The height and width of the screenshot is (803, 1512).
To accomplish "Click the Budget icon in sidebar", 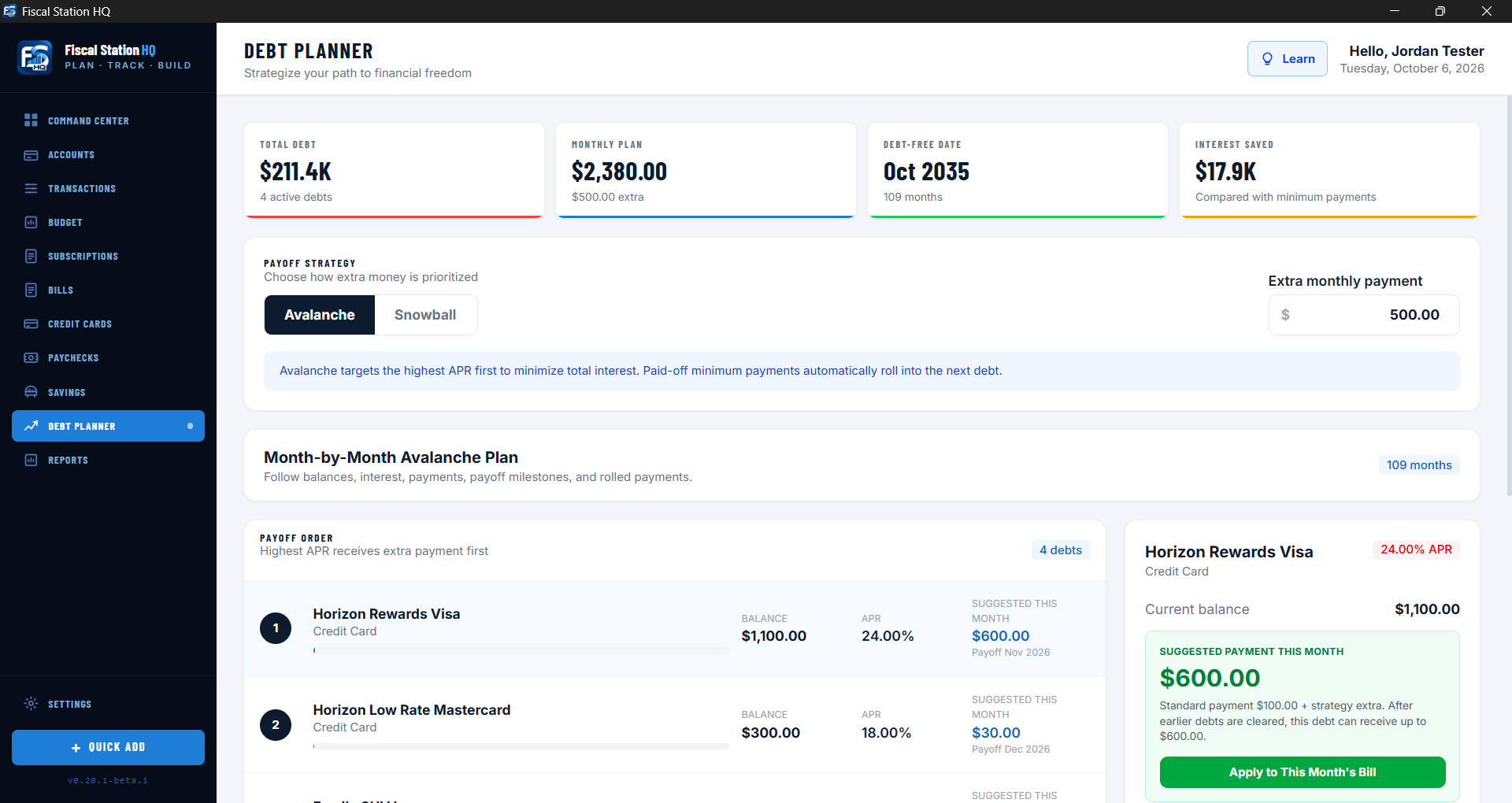I will click(31, 223).
